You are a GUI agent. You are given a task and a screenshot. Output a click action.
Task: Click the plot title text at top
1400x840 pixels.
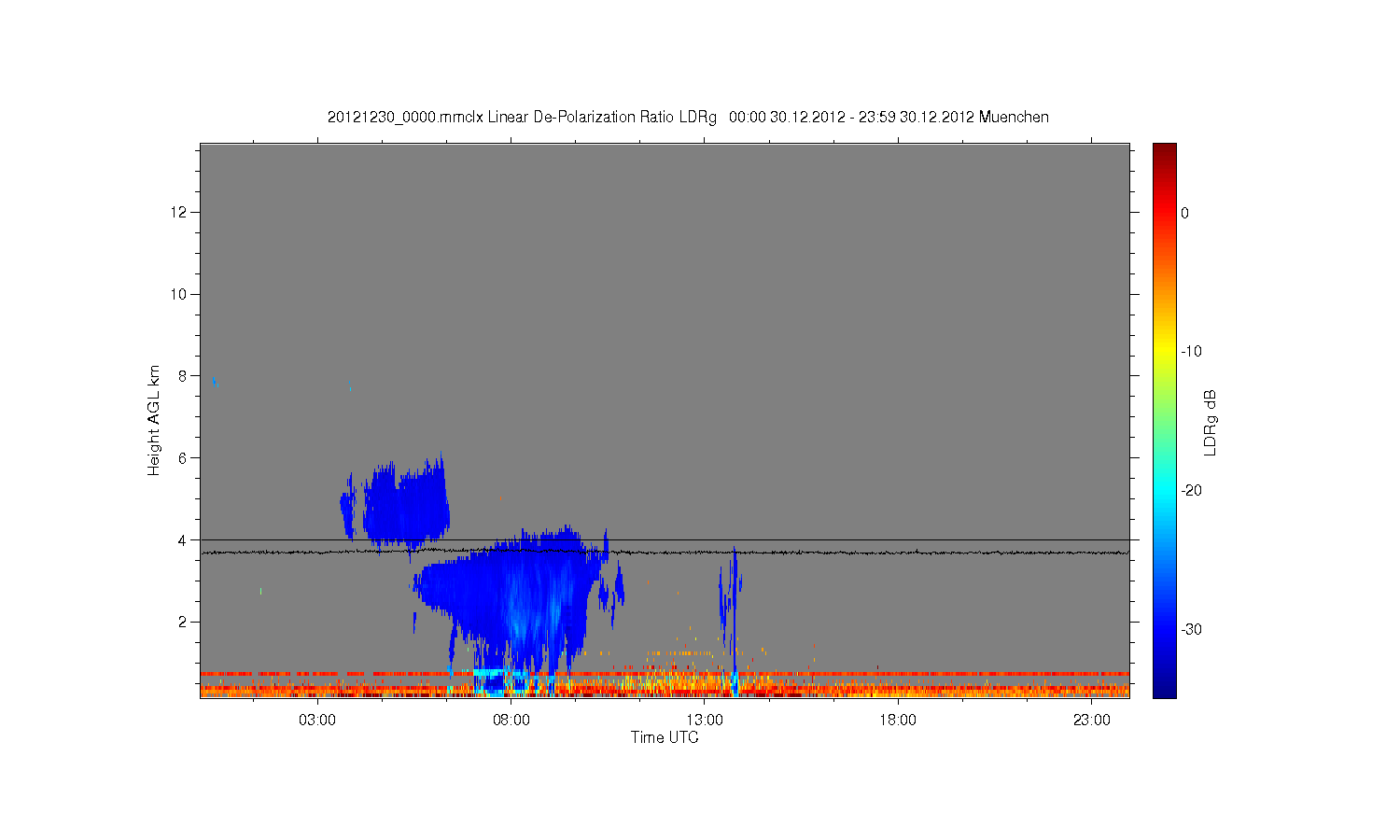688,118
